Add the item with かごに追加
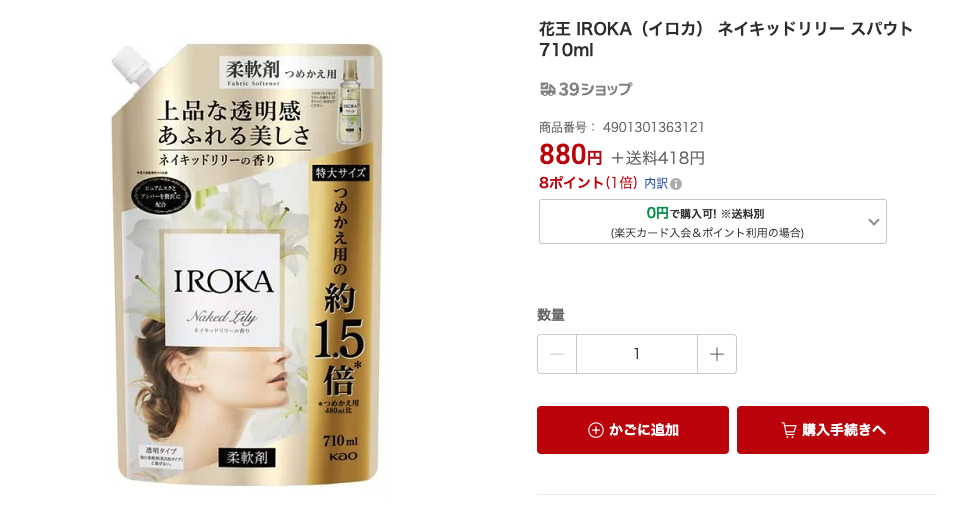Image resolution: width=955 pixels, height=507 pixels. [x=633, y=430]
